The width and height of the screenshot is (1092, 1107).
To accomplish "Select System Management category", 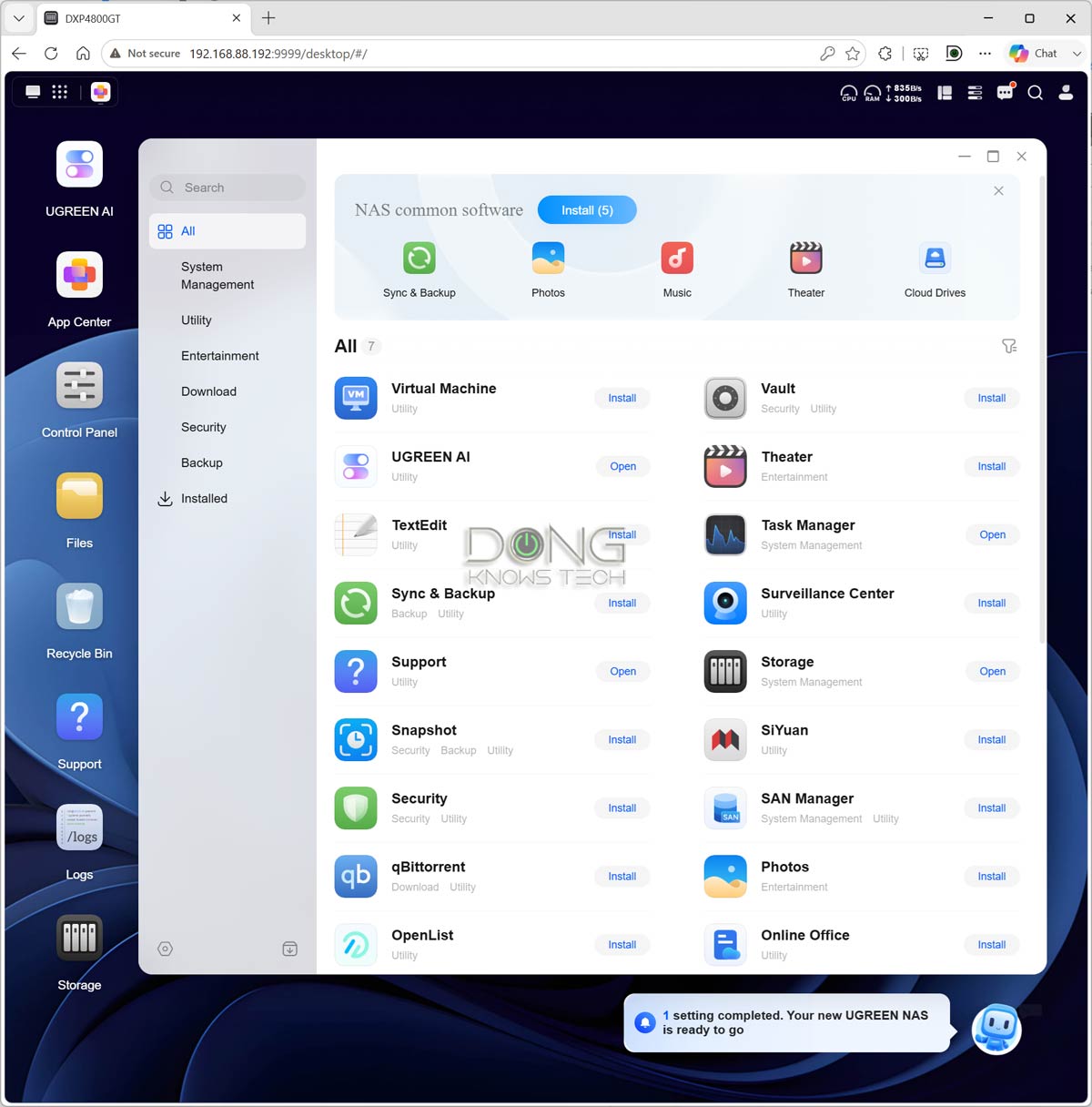I will click(227, 276).
